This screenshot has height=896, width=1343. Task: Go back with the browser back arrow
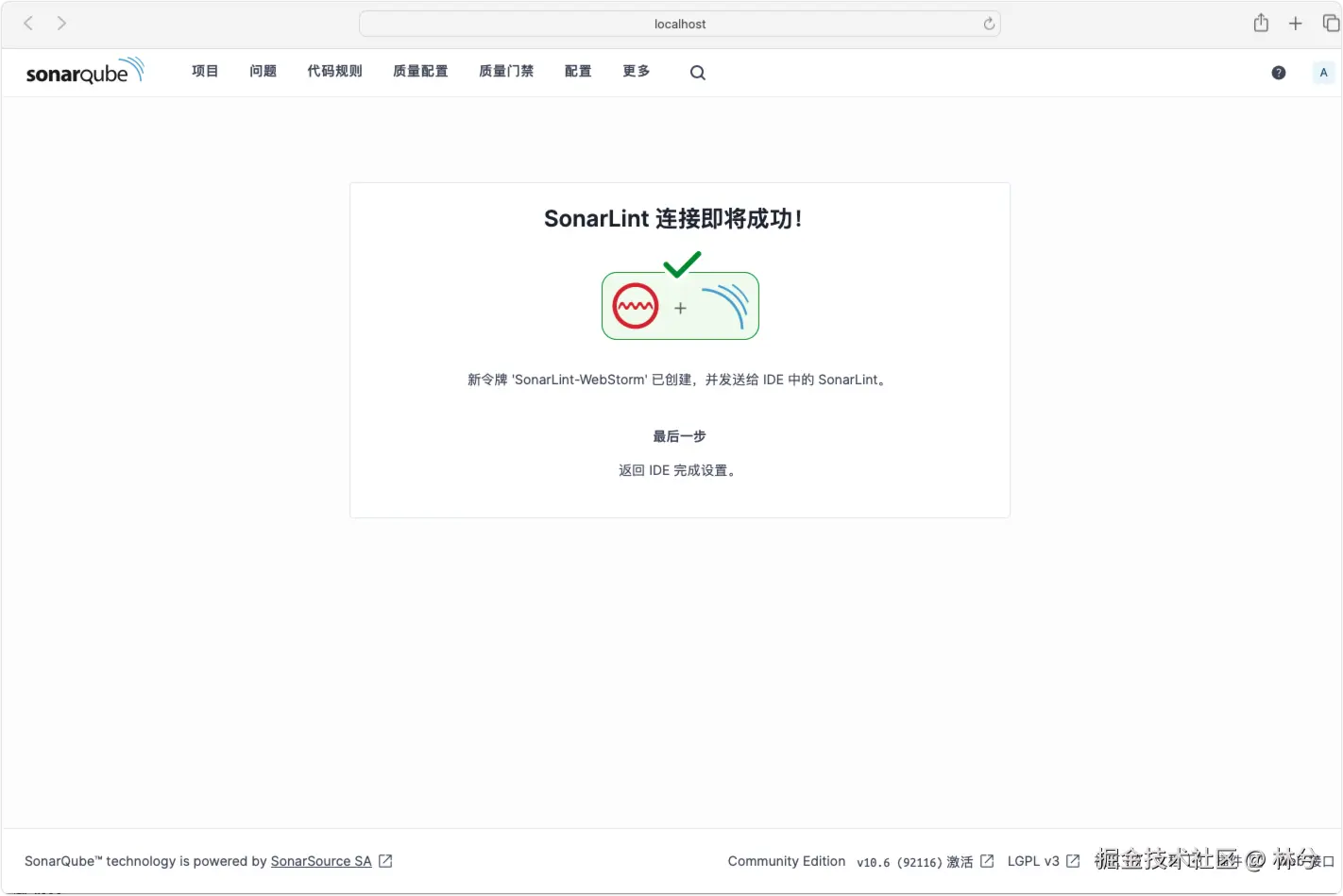point(28,24)
